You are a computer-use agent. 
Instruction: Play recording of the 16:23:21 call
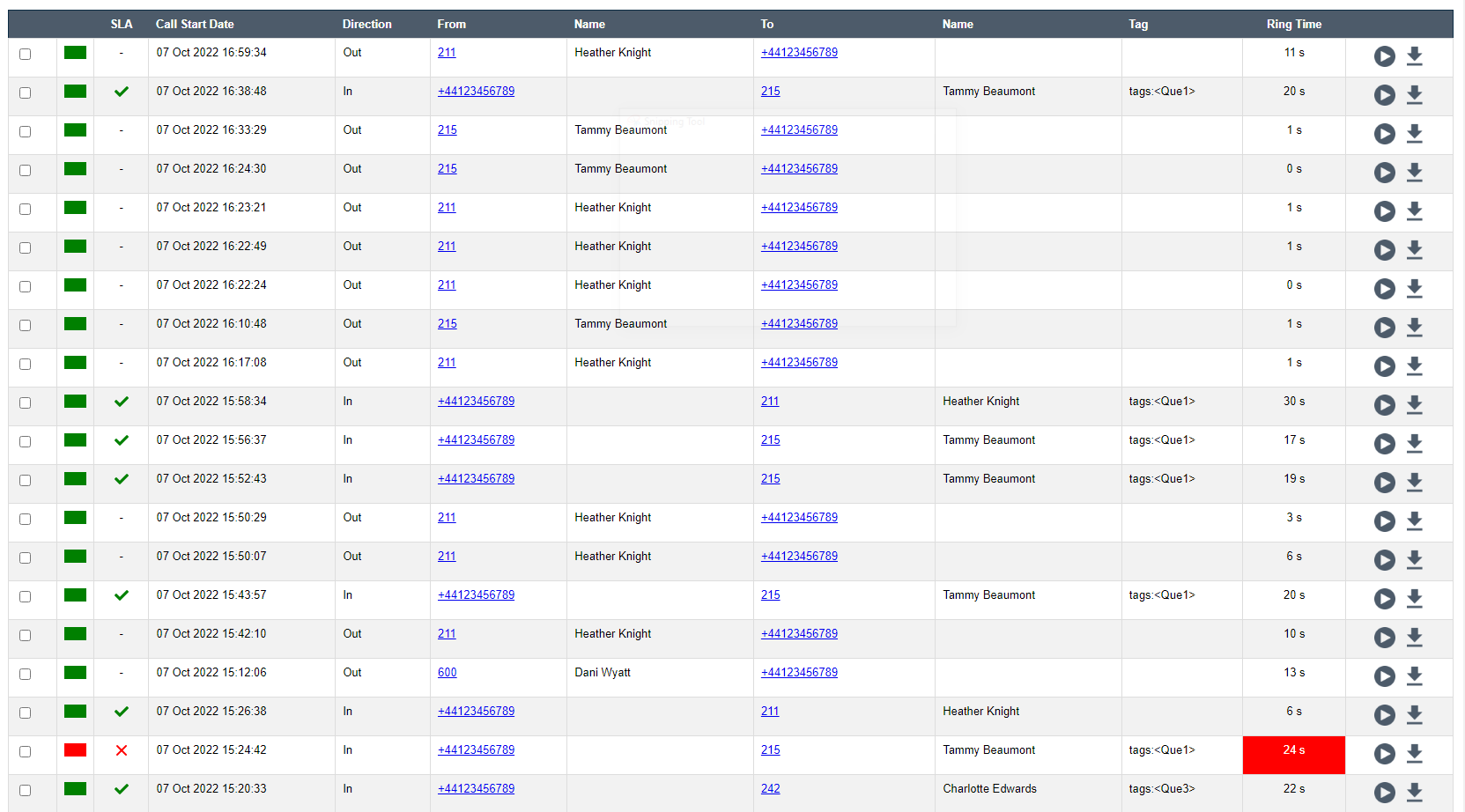tap(1384, 211)
